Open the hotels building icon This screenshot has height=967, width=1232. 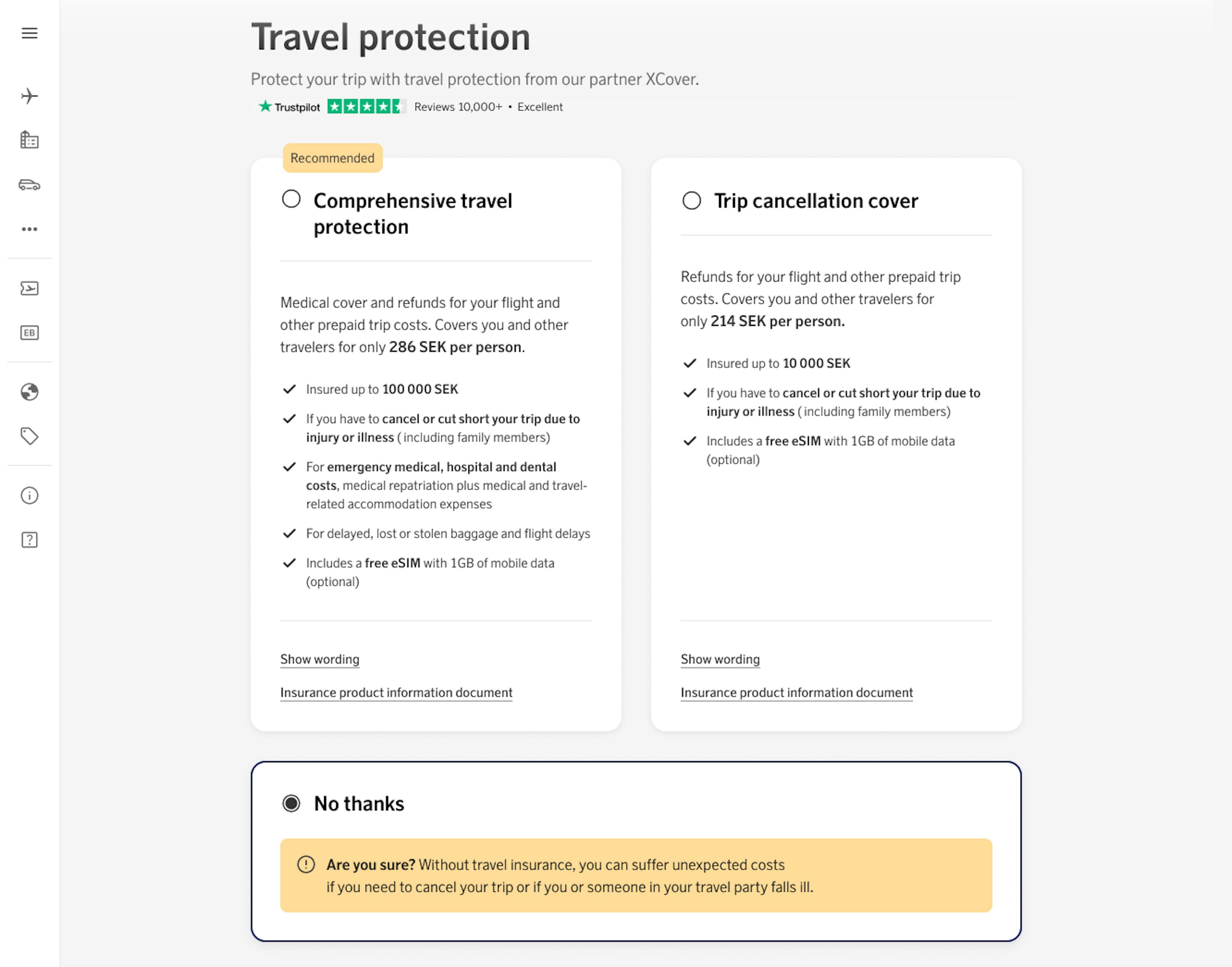point(30,140)
